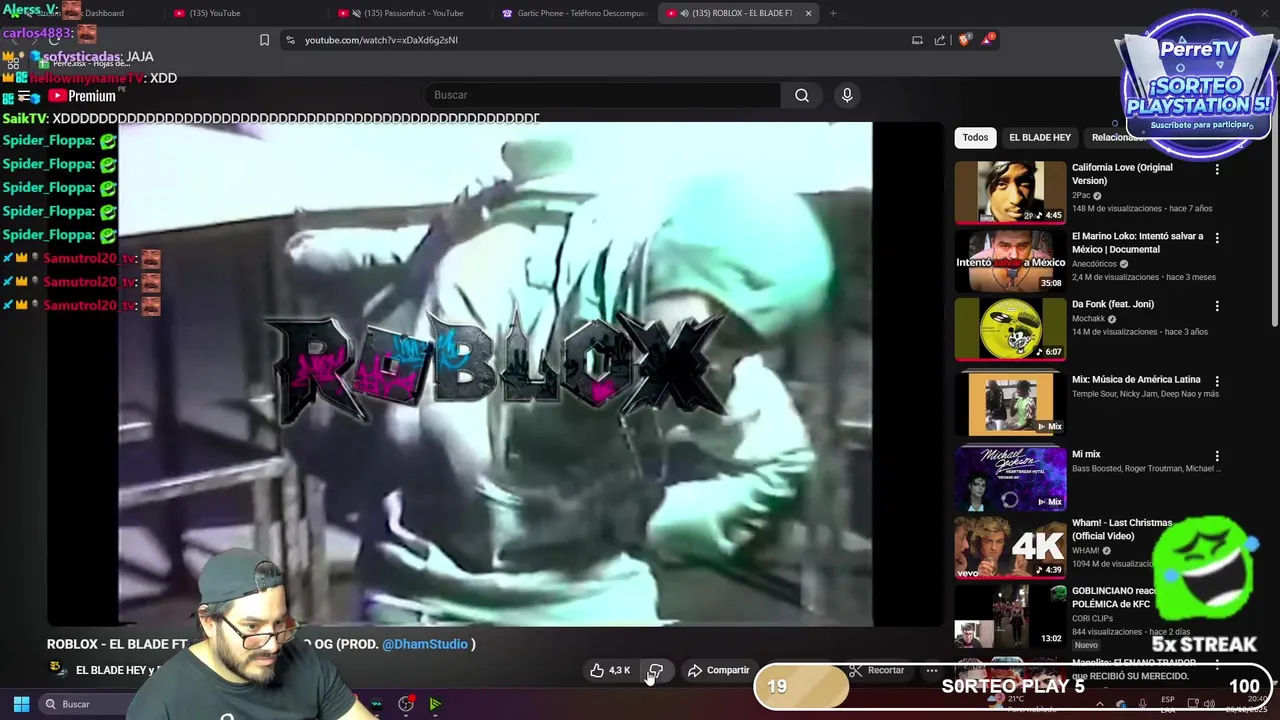Open options menu for Da Fonk
The height and width of the screenshot is (720, 1280).
1217,306
